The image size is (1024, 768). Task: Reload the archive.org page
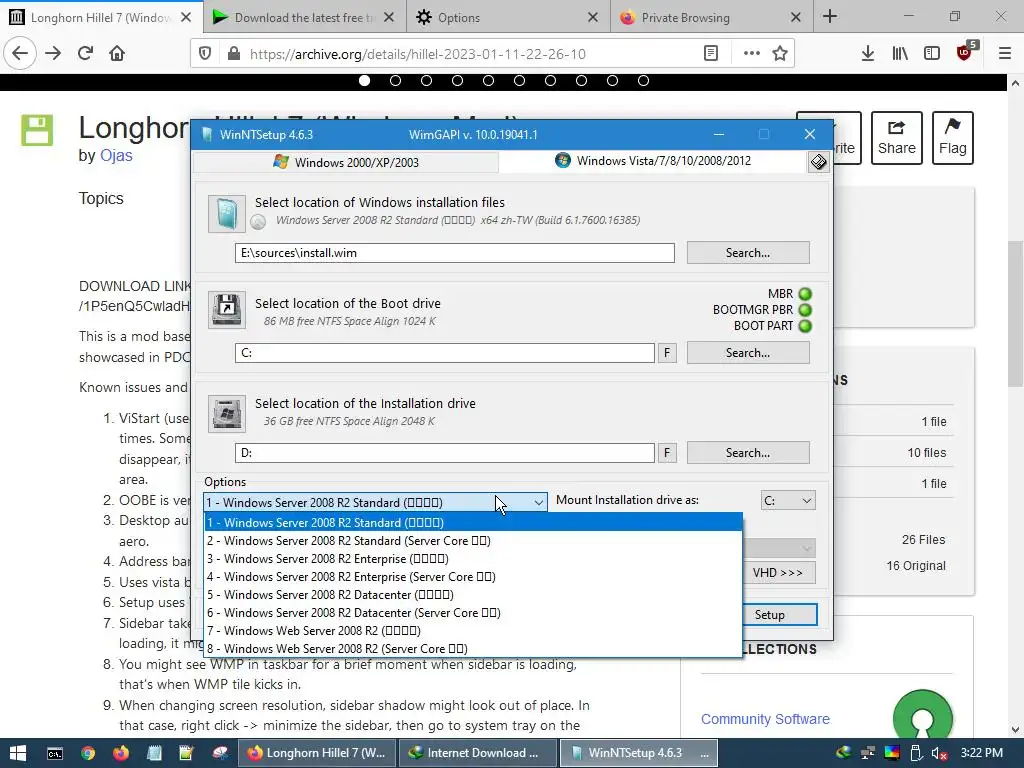click(x=85, y=53)
